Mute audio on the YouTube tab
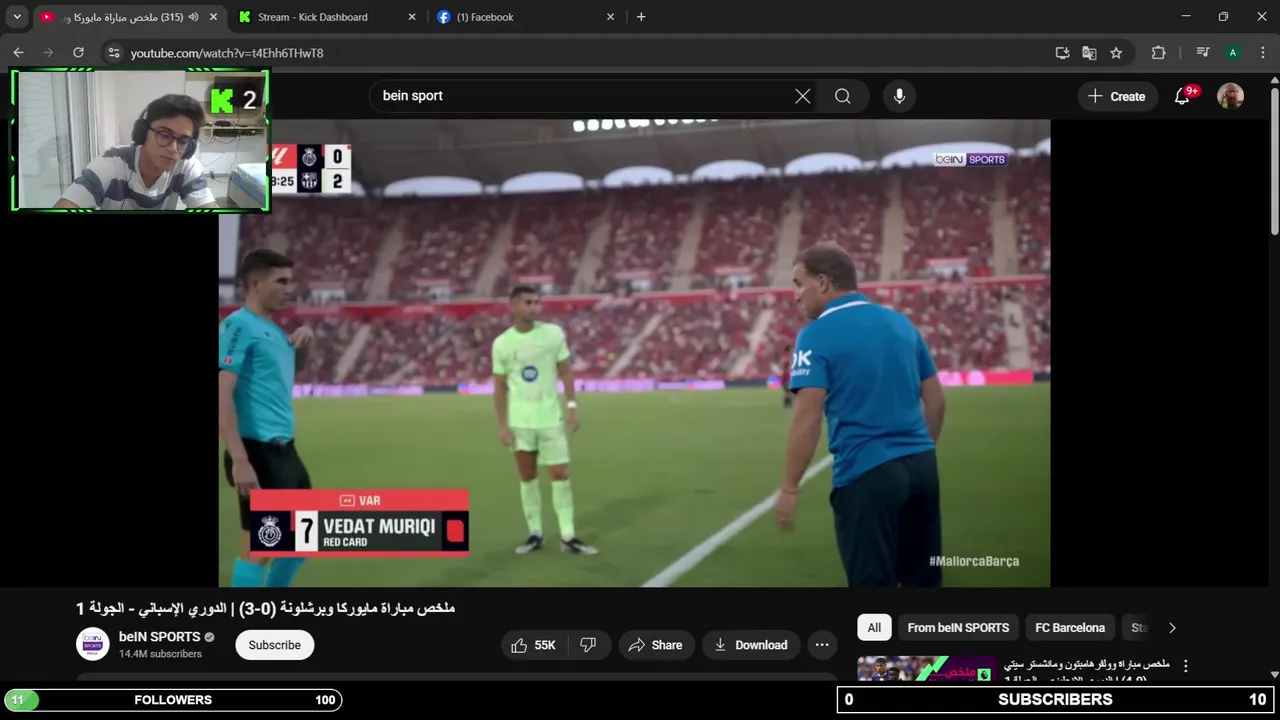Screen dimensions: 1280x720 [193, 17]
